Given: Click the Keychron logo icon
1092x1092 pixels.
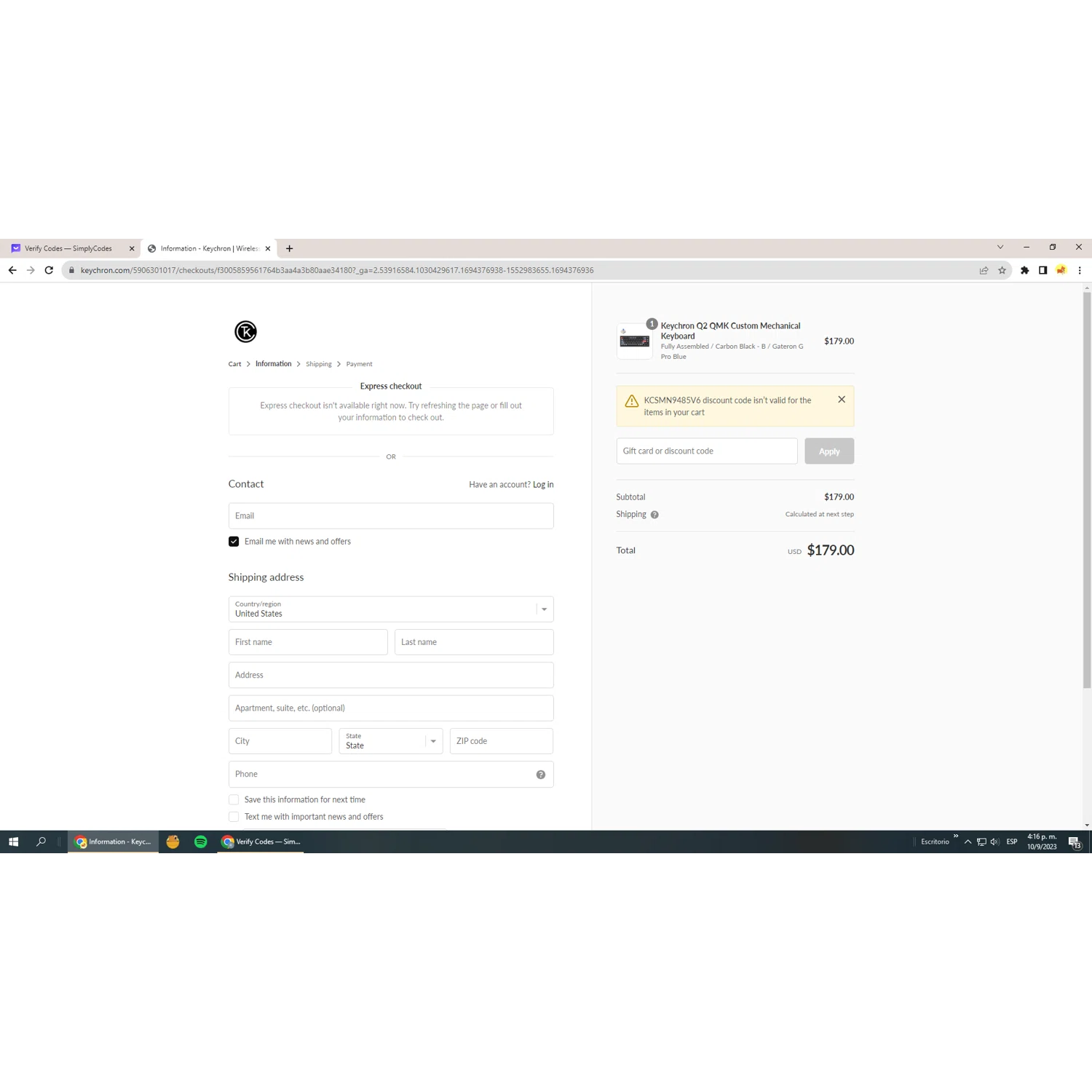Looking at the screenshot, I should point(245,332).
